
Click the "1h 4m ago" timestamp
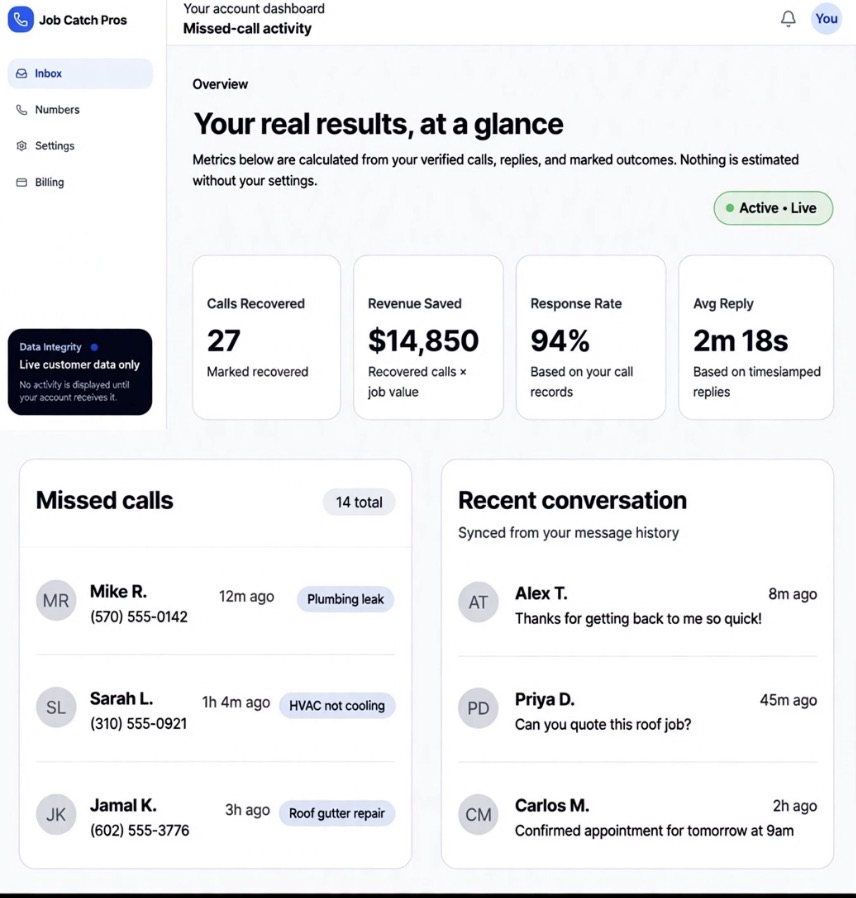point(236,702)
